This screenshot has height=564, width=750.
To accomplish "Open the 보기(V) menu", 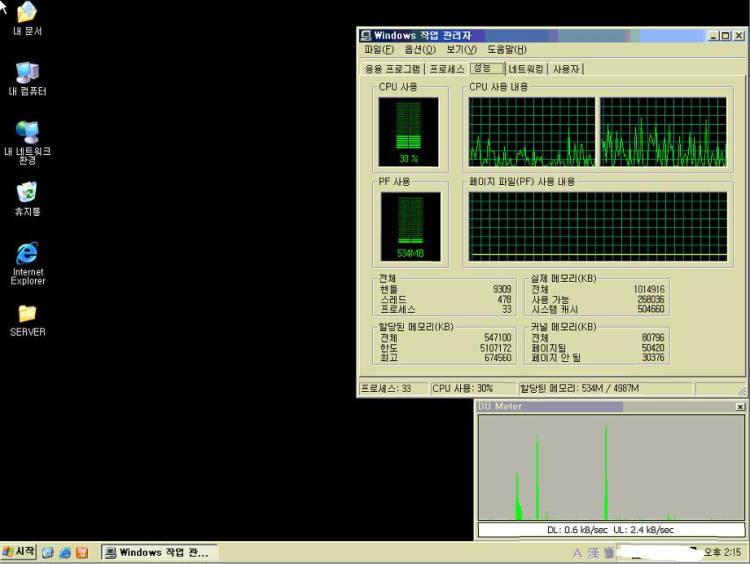I will click(461, 49).
